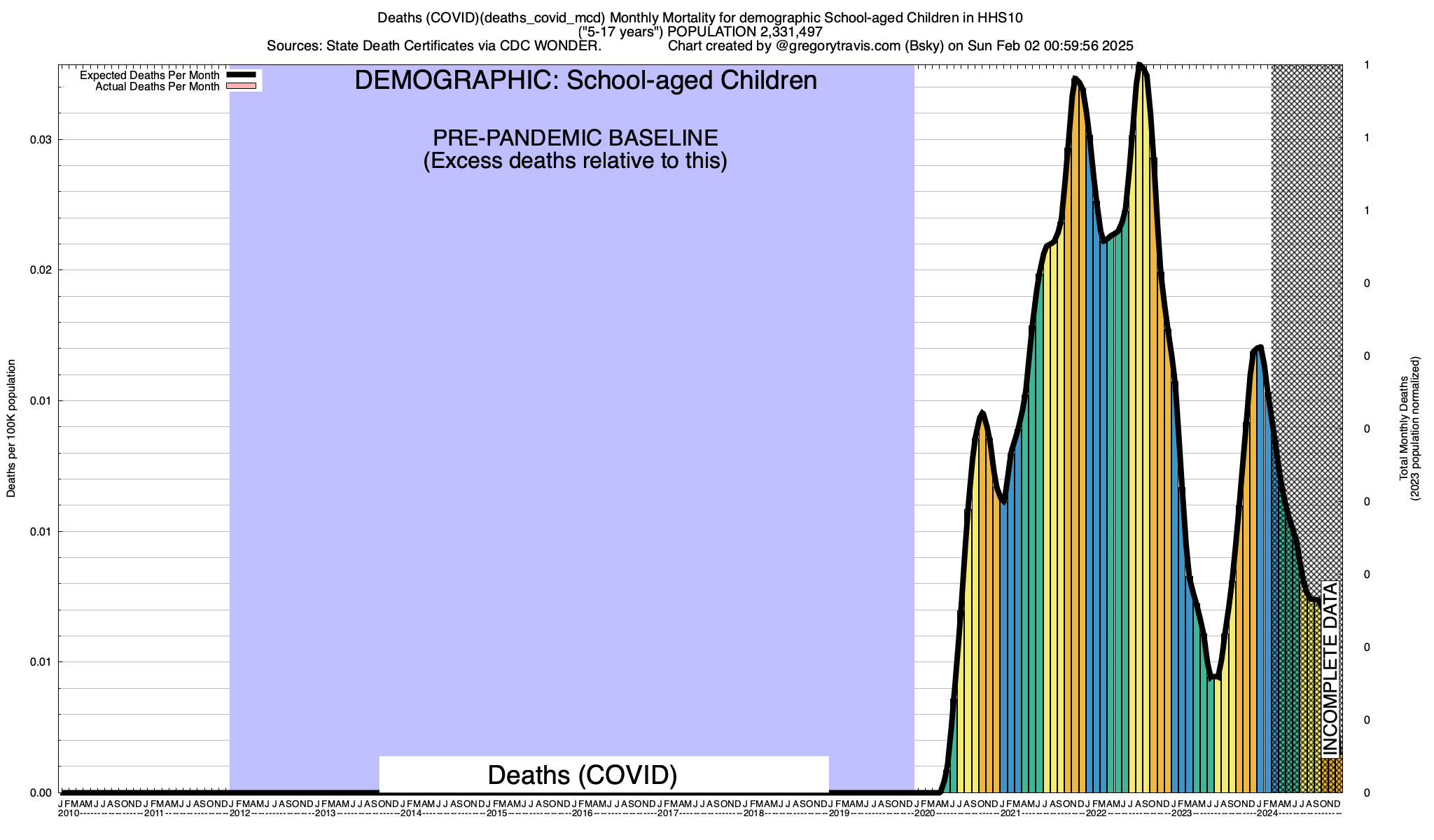Click the @gregorytravis.com credit in header

[x=838, y=46]
